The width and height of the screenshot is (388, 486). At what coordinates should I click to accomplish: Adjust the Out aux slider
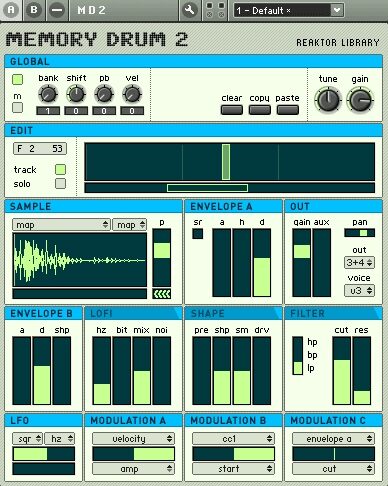tap(322, 262)
